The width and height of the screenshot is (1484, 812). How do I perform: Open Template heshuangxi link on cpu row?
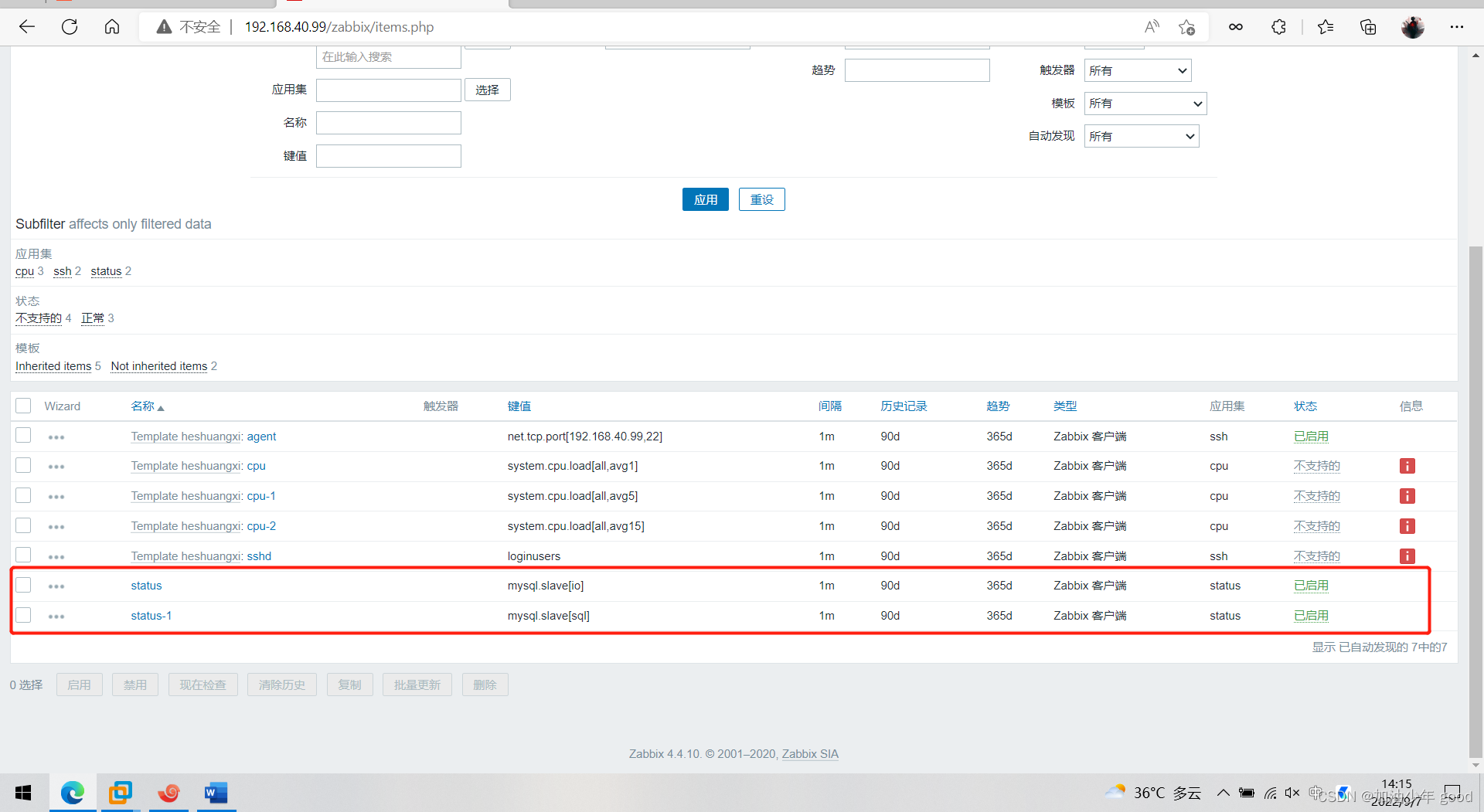pyautogui.click(x=186, y=466)
